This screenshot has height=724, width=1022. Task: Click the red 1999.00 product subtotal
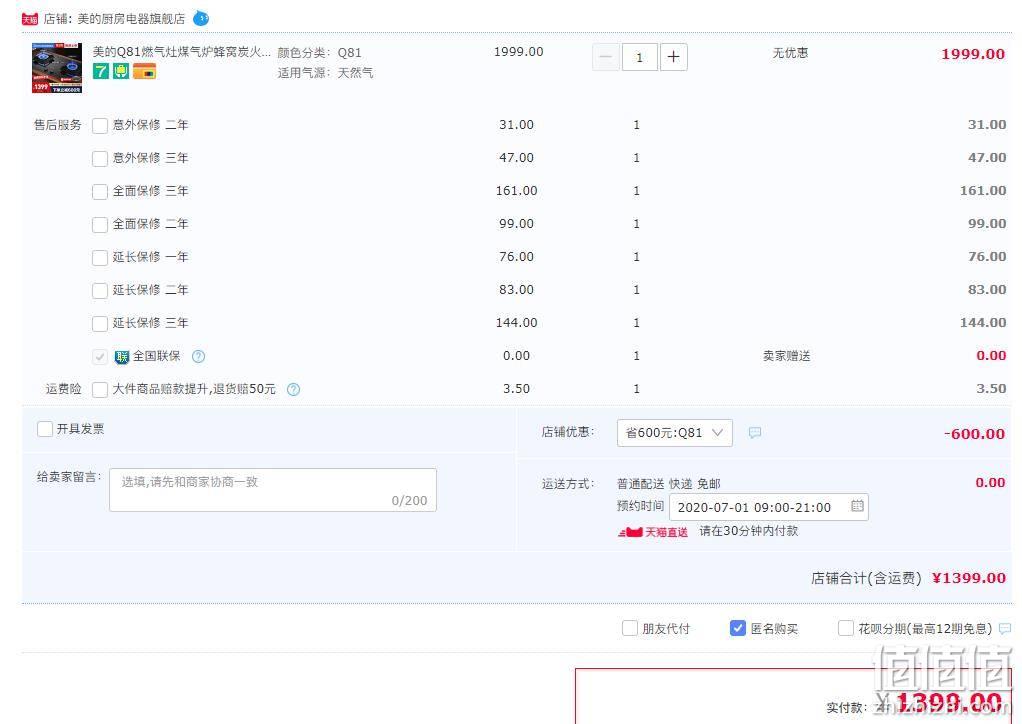pyautogui.click(x=972, y=54)
